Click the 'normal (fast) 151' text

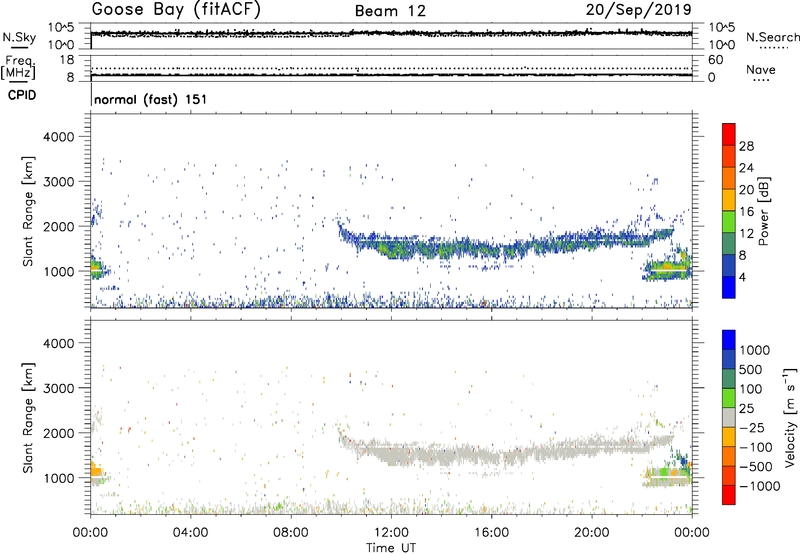click(151, 99)
